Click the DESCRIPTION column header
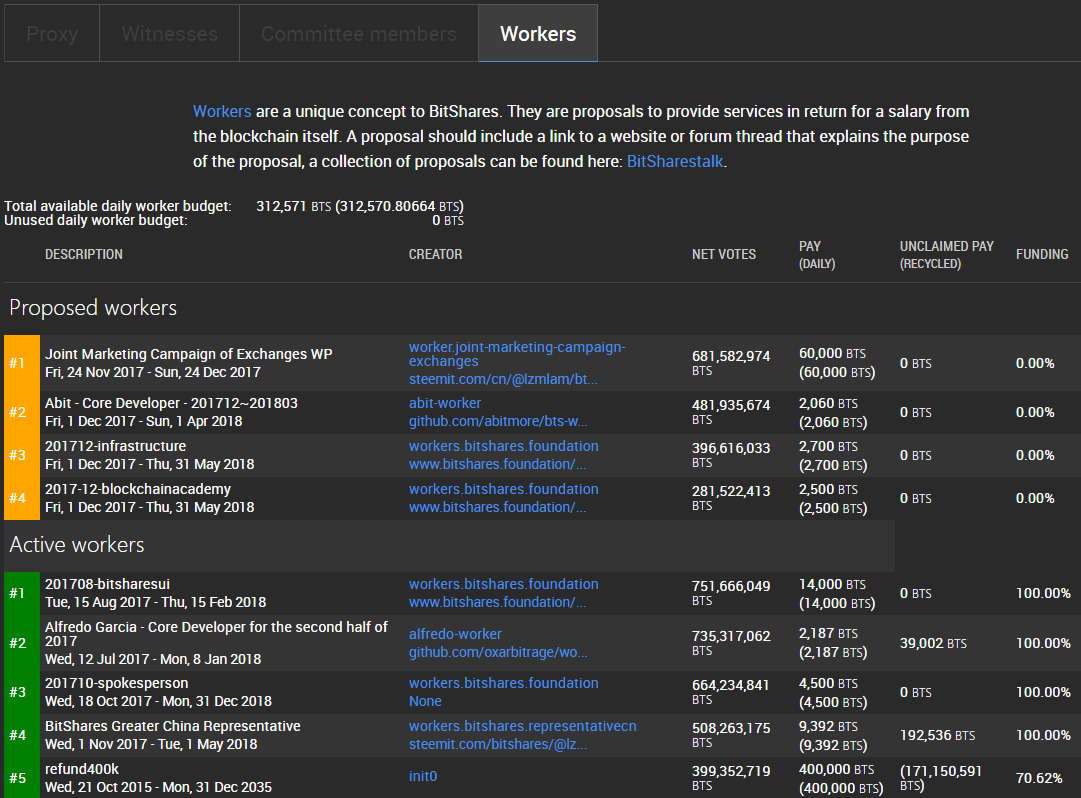This screenshot has width=1081, height=798. point(83,254)
